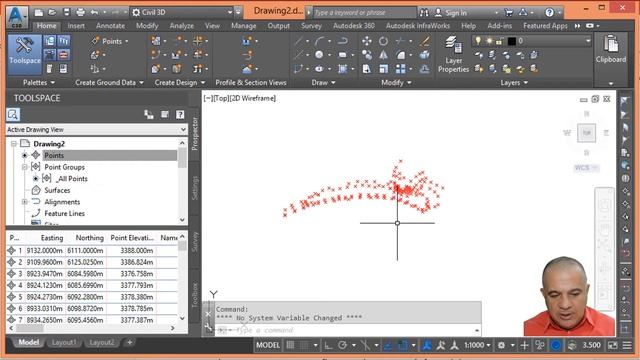Click the Workspace Switching gear icon in status bar

501,345
